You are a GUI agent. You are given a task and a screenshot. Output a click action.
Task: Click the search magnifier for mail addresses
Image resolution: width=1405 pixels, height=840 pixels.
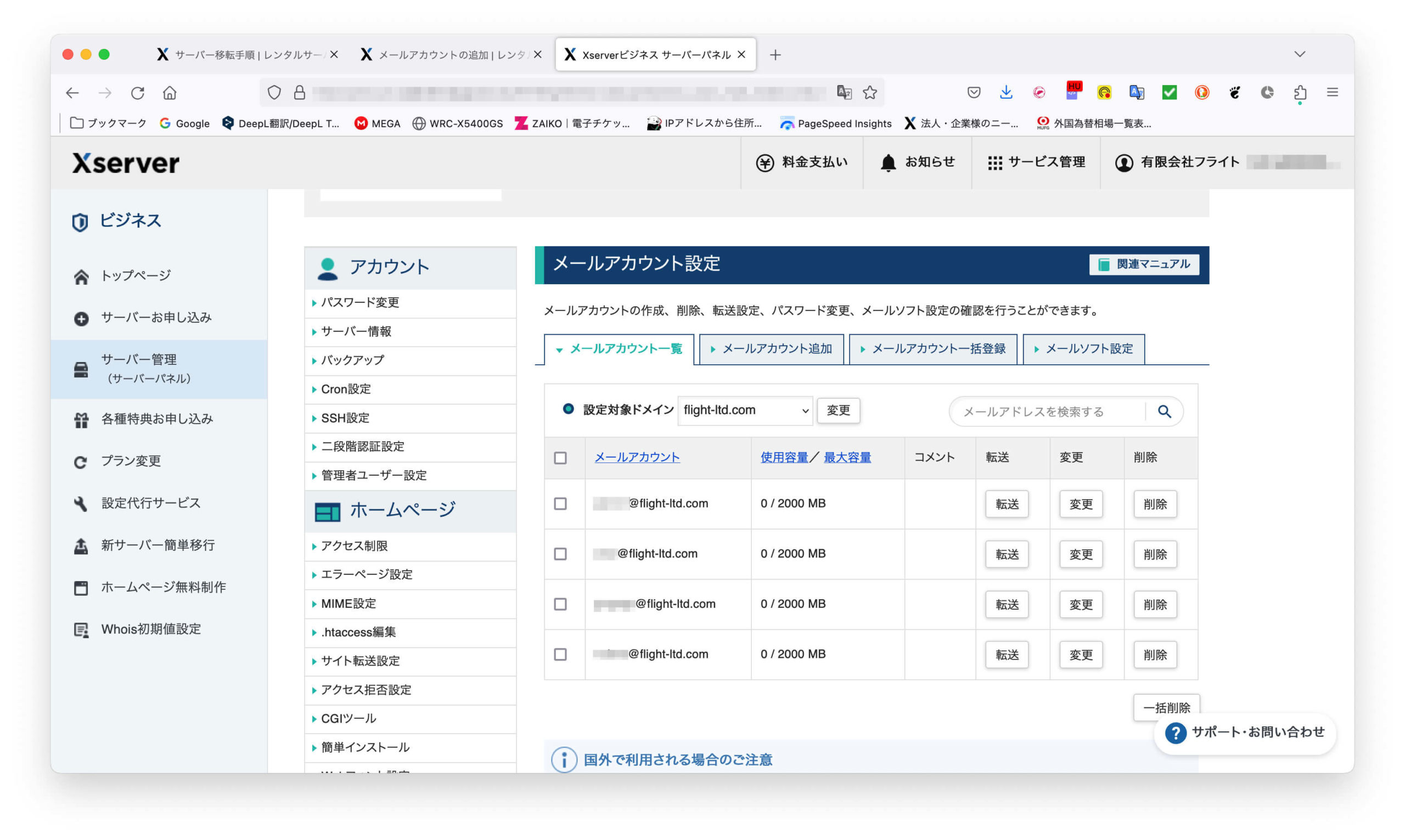coord(1164,411)
